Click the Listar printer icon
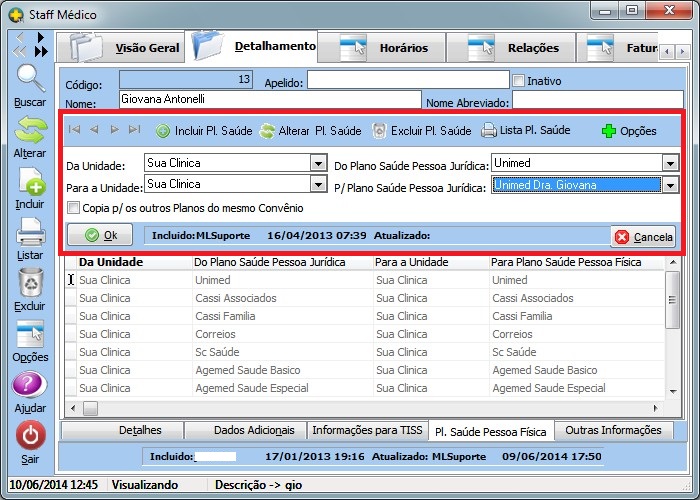 pyautogui.click(x=30, y=233)
